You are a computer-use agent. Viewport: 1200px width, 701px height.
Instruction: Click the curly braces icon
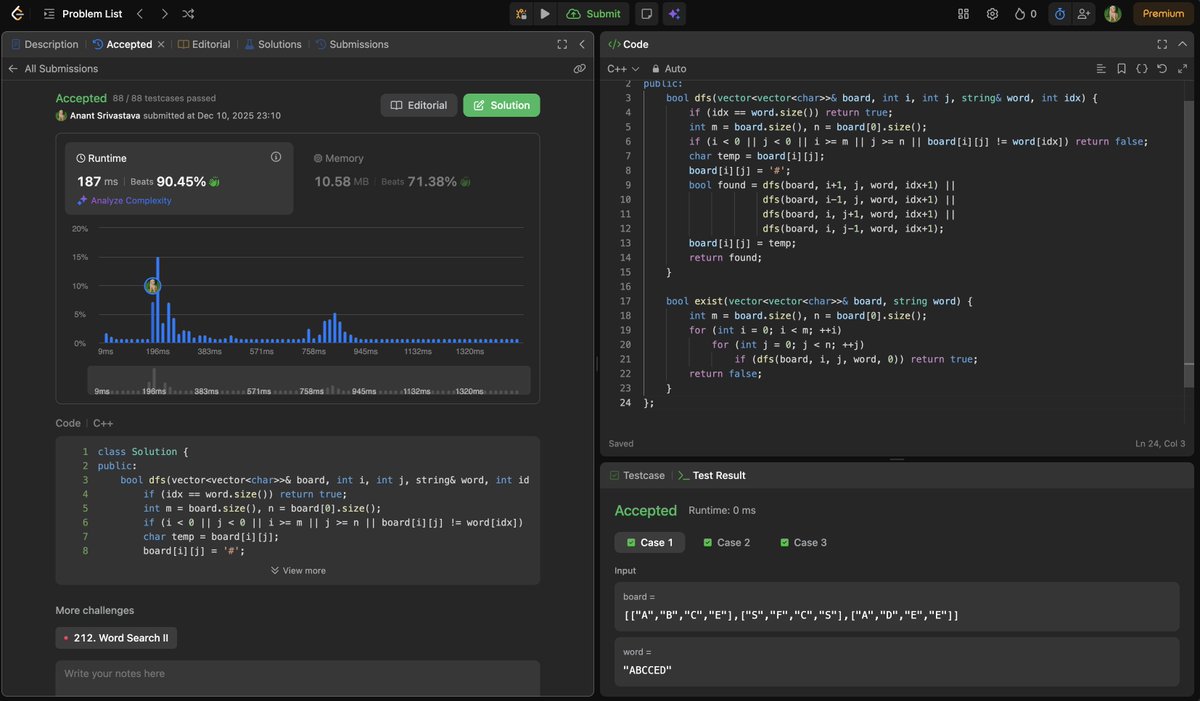pos(1142,69)
